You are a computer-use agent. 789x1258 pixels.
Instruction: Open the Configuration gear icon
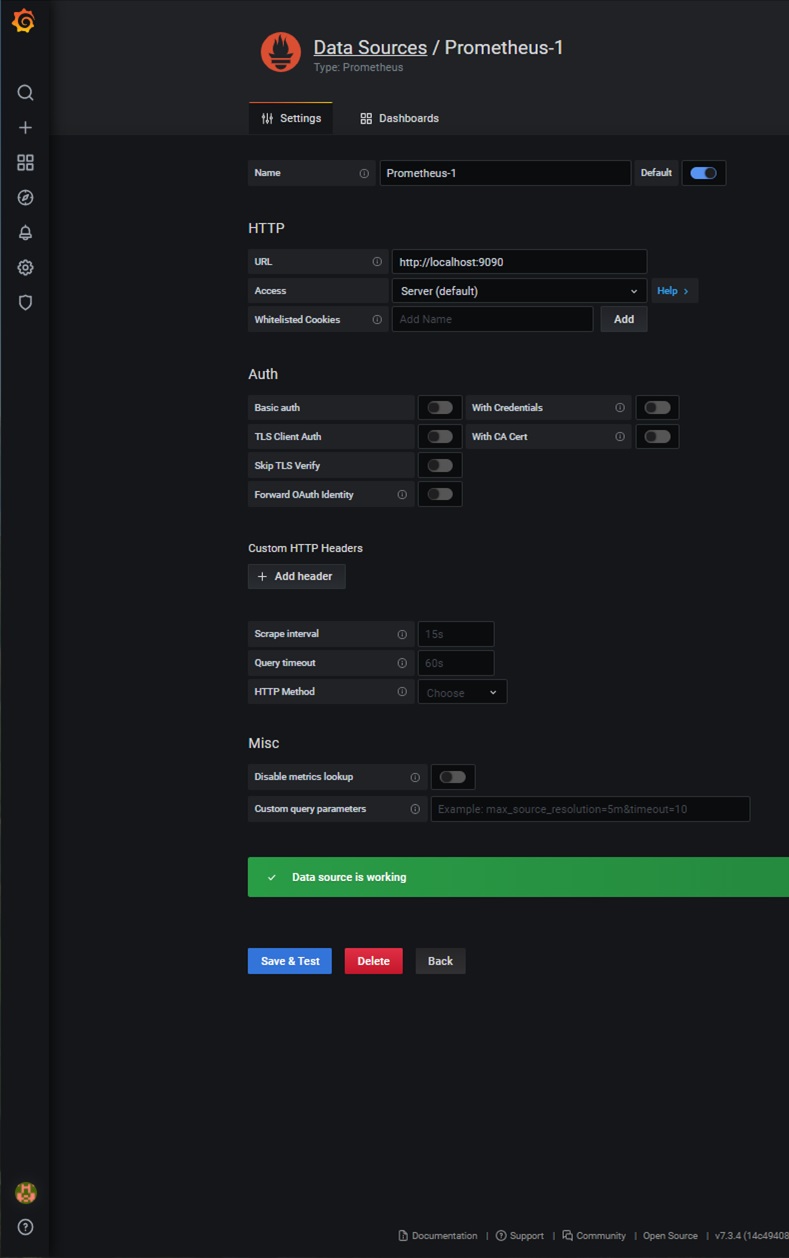(26, 268)
